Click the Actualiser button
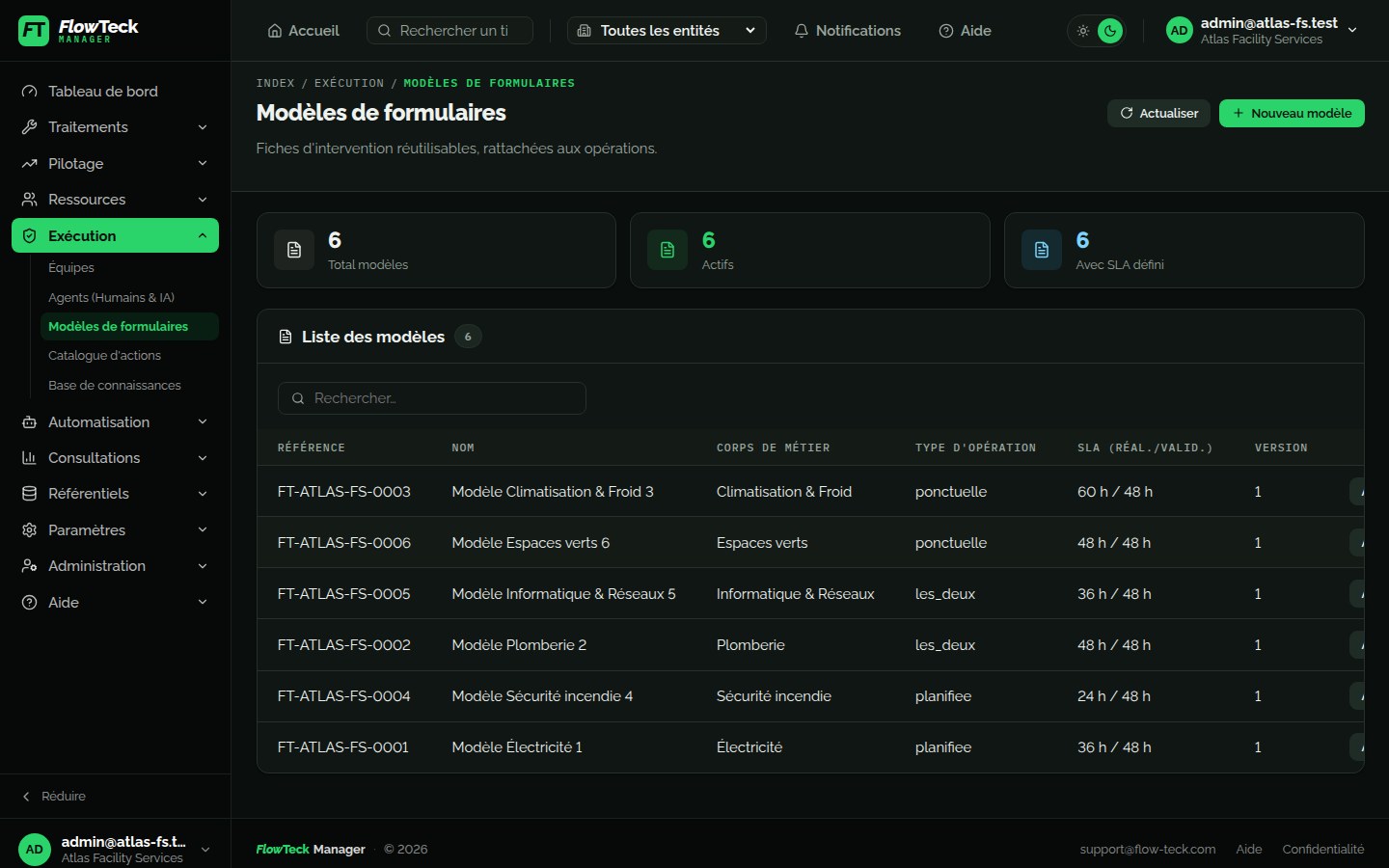Image resolution: width=1389 pixels, height=868 pixels. pos(1158,113)
